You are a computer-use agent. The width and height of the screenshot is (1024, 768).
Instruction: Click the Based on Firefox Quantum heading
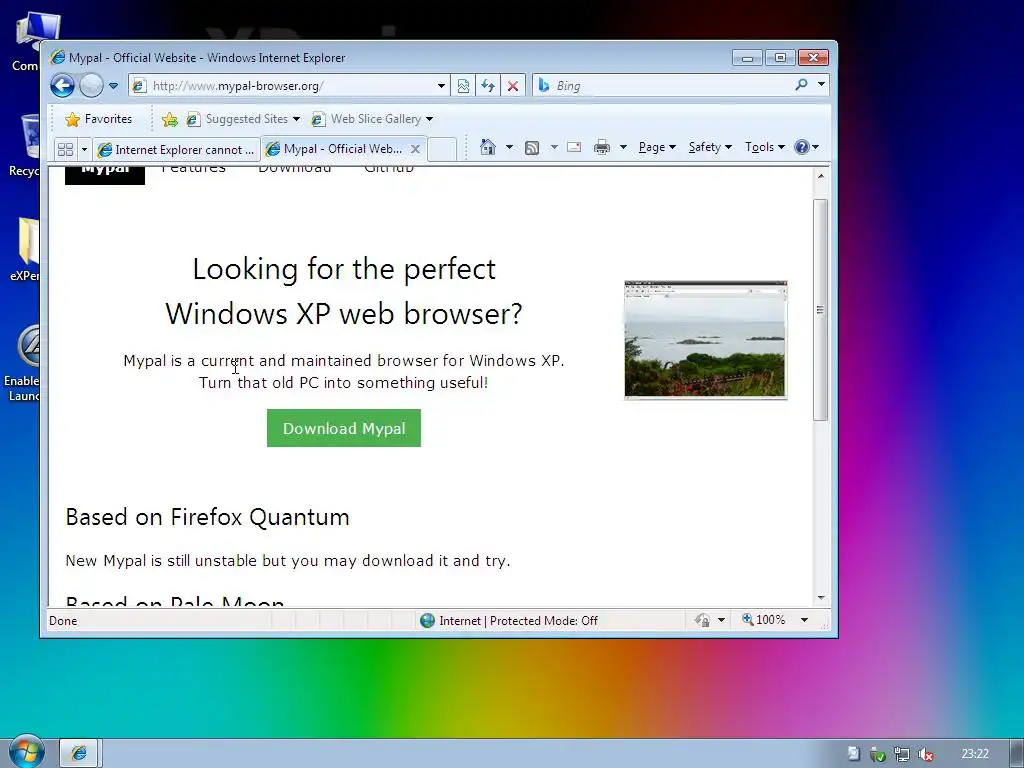coord(208,517)
